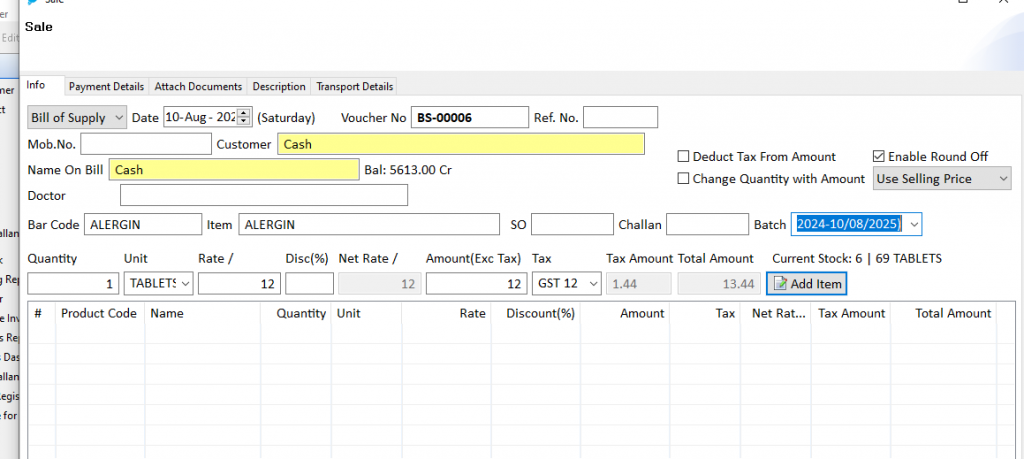Open the Attach Documents tab

point(199,86)
